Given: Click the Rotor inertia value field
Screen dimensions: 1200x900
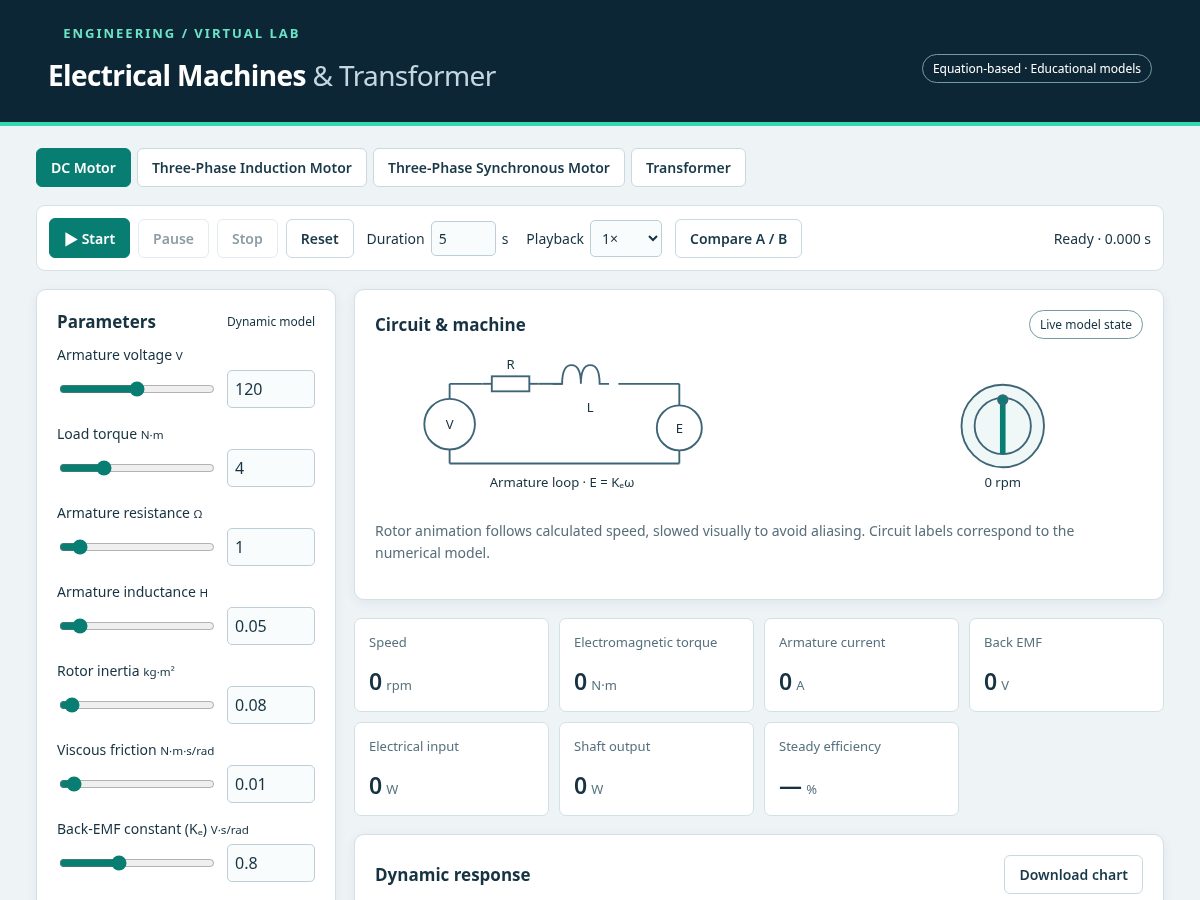Looking at the screenshot, I should tap(271, 705).
